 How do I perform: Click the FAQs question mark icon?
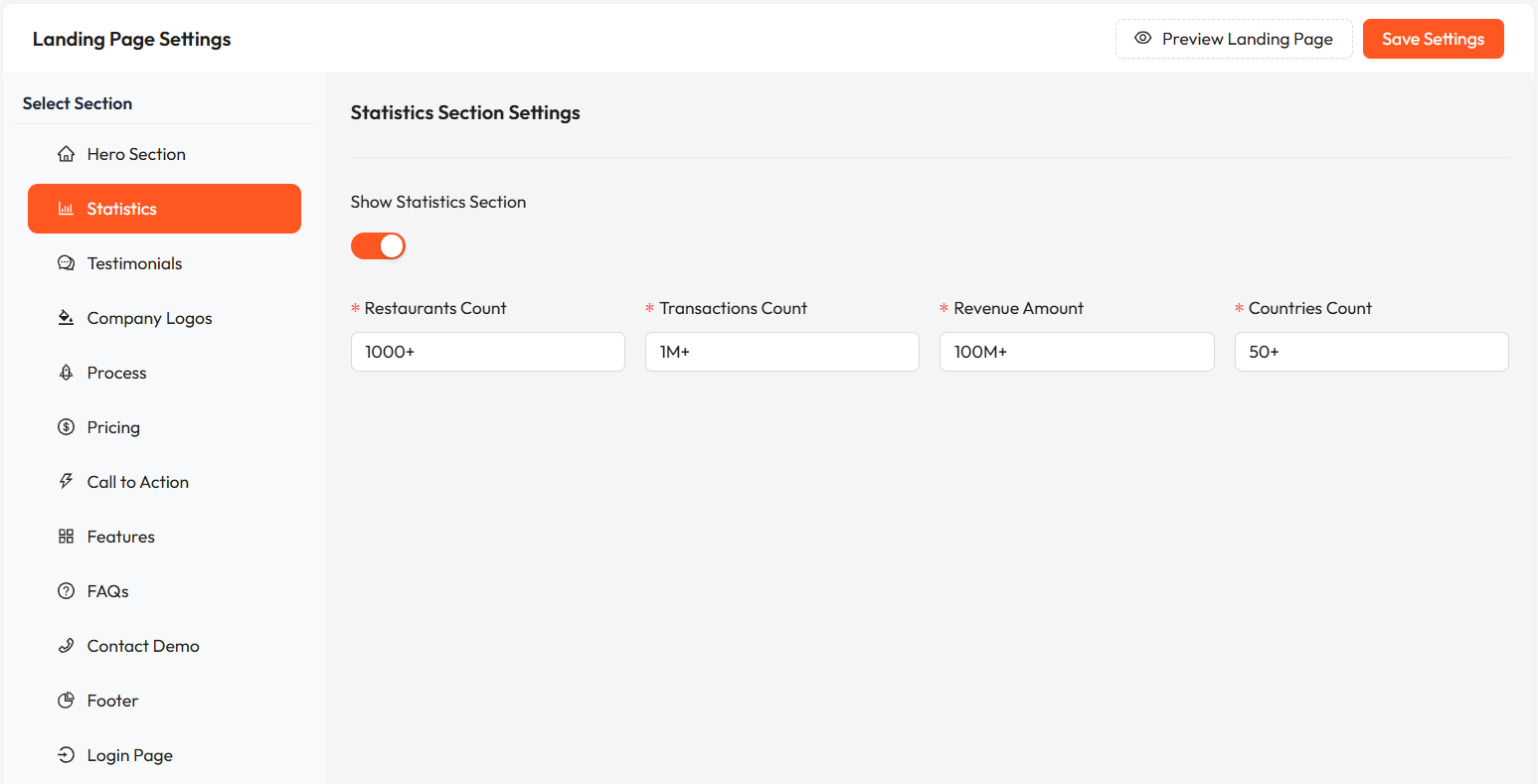coord(66,591)
